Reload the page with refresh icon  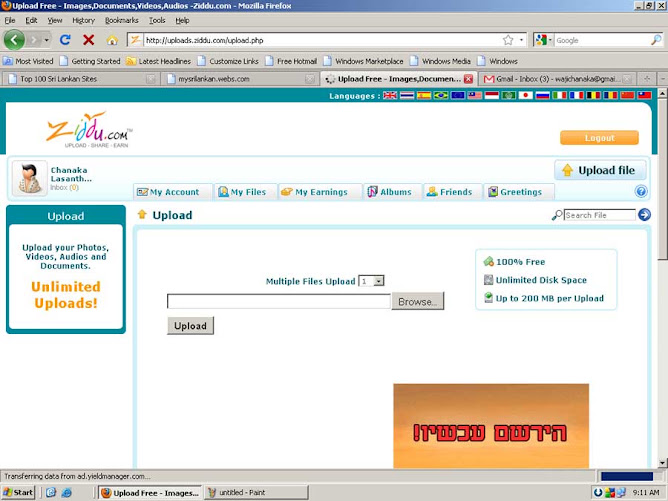65,40
